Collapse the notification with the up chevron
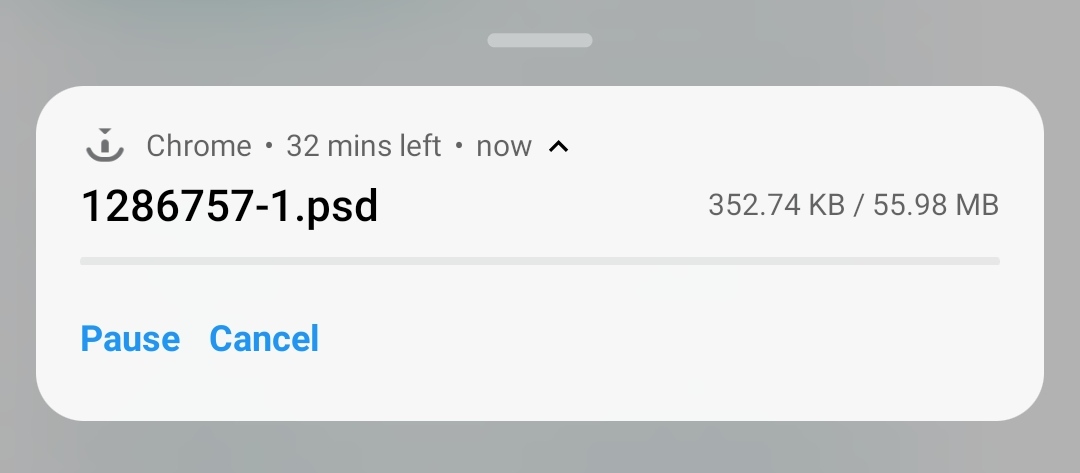The height and width of the screenshot is (473, 1080). (x=559, y=146)
